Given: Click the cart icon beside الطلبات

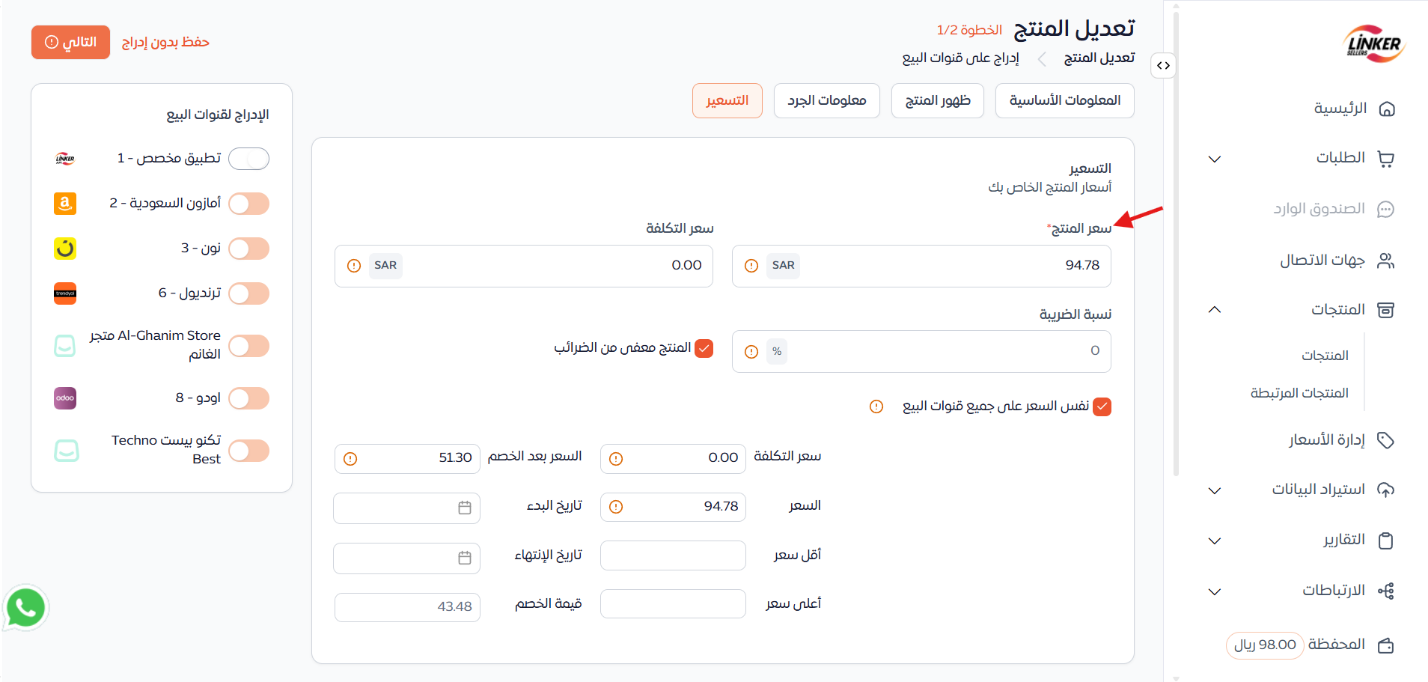Looking at the screenshot, I should click(x=1386, y=158).
